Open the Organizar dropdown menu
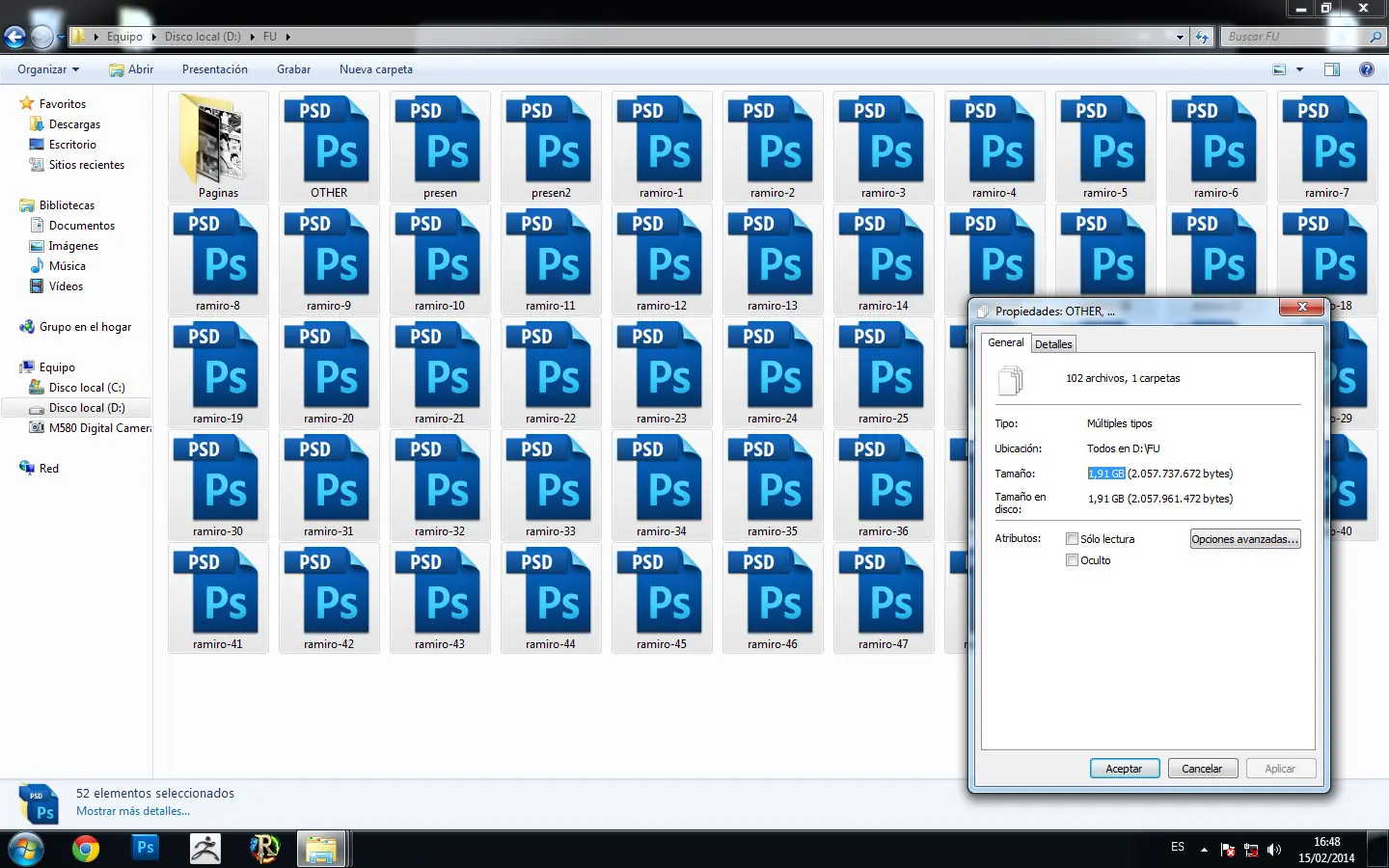This screenshot has height=868, width=1389. pos(48,69)
